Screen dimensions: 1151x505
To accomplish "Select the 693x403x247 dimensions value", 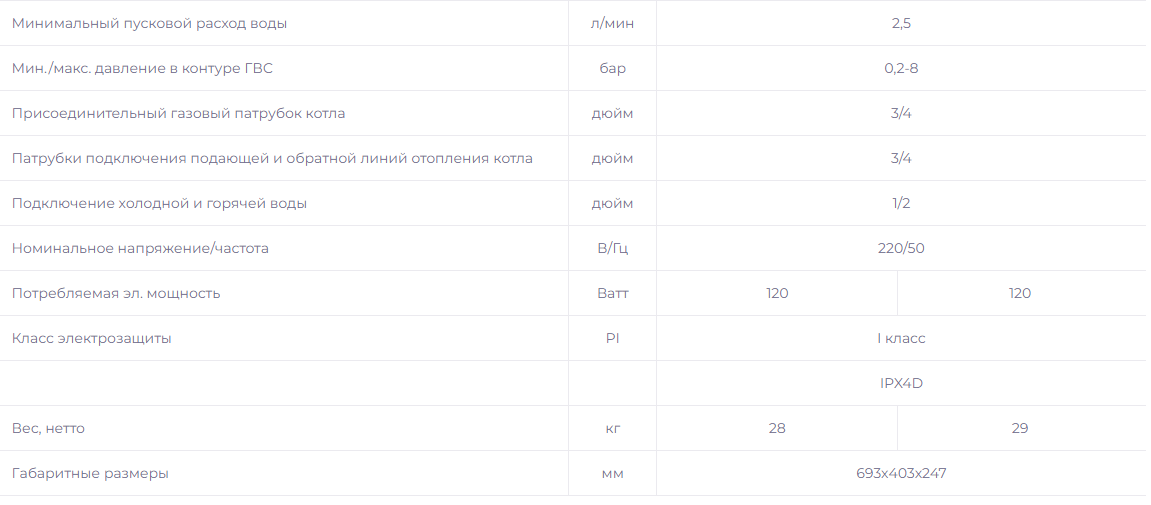I will [901, 473].
